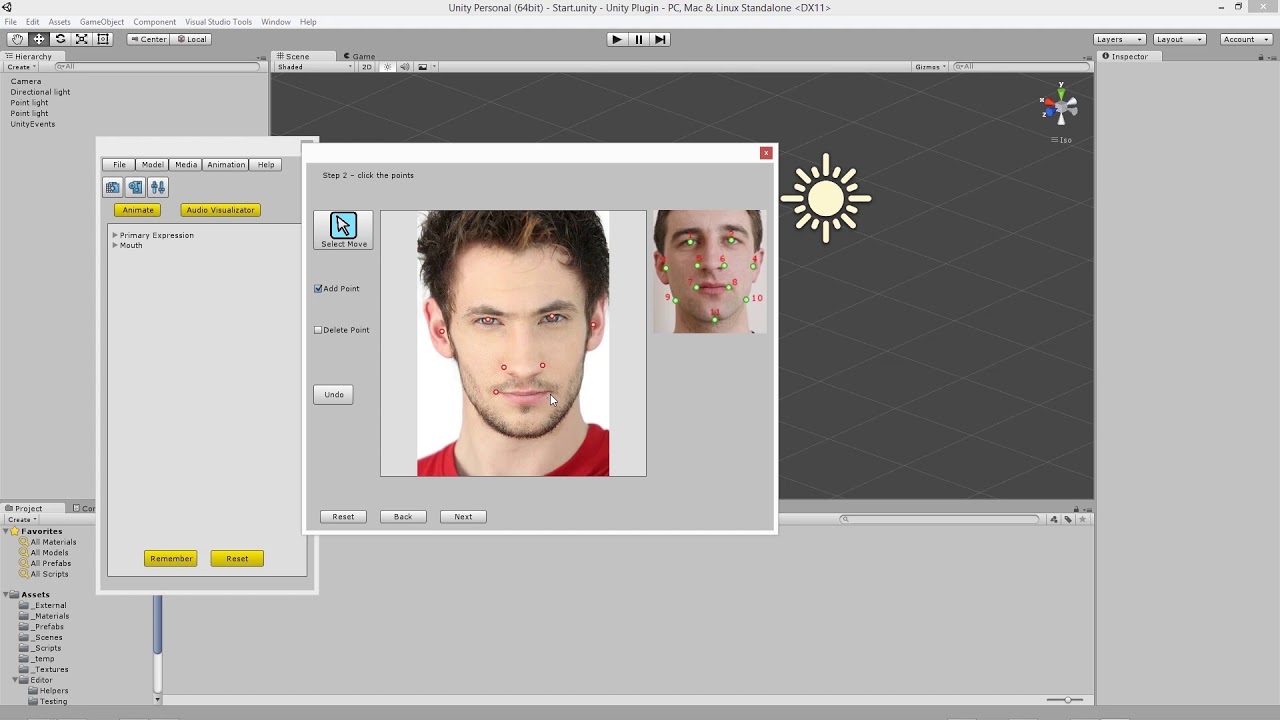The height and width of the screenshot is (720, 1280).
Task: Activate the Select Move tool in Step 2 dialog
Action: click(343, 229)
